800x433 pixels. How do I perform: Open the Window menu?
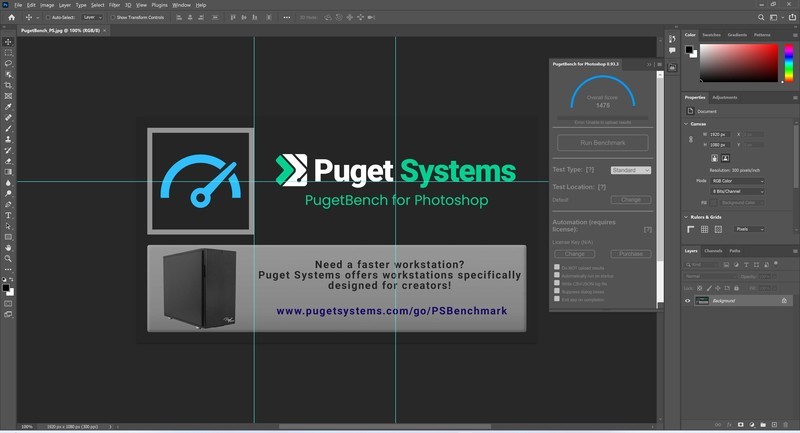(181, 5)
